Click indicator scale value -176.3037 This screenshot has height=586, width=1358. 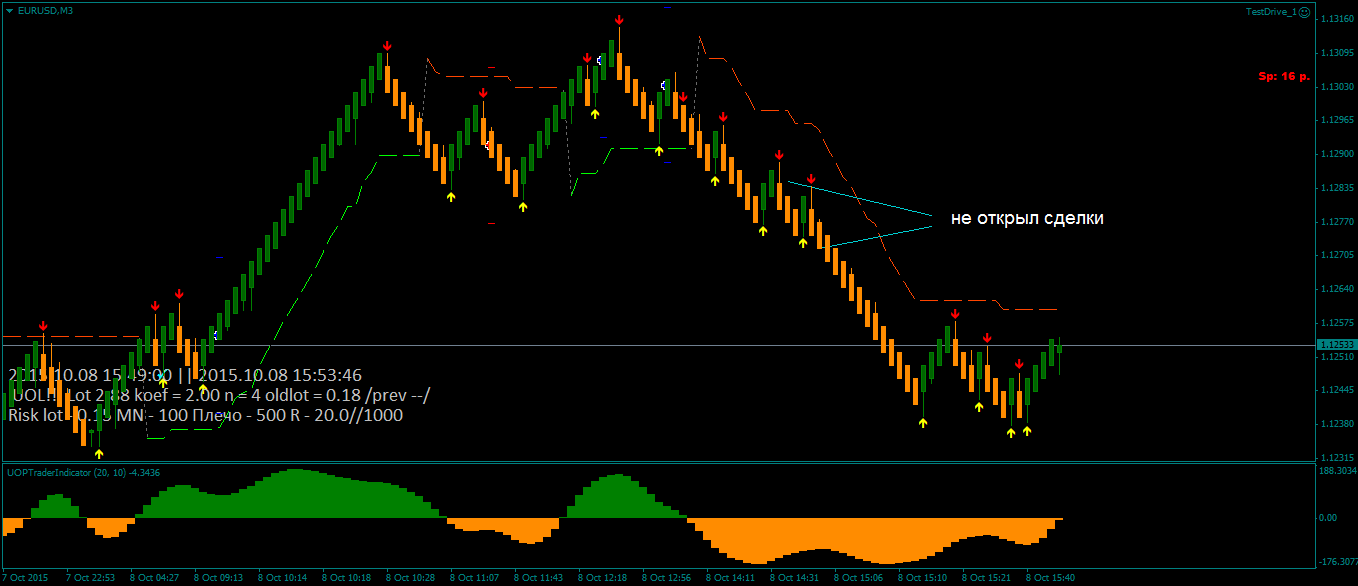[1337, 562]
